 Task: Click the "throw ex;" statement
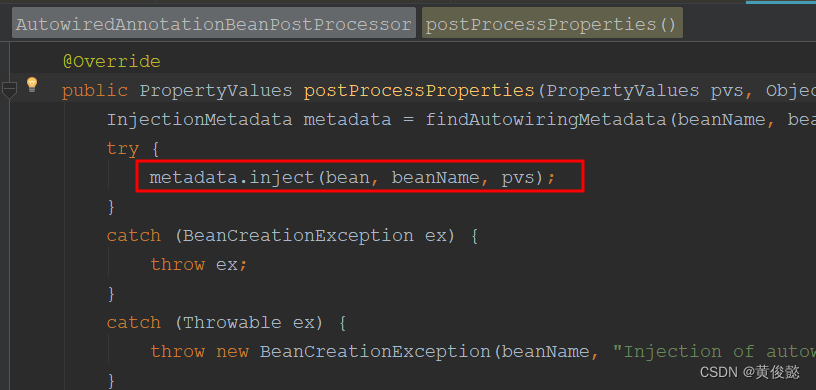(198, 265)
